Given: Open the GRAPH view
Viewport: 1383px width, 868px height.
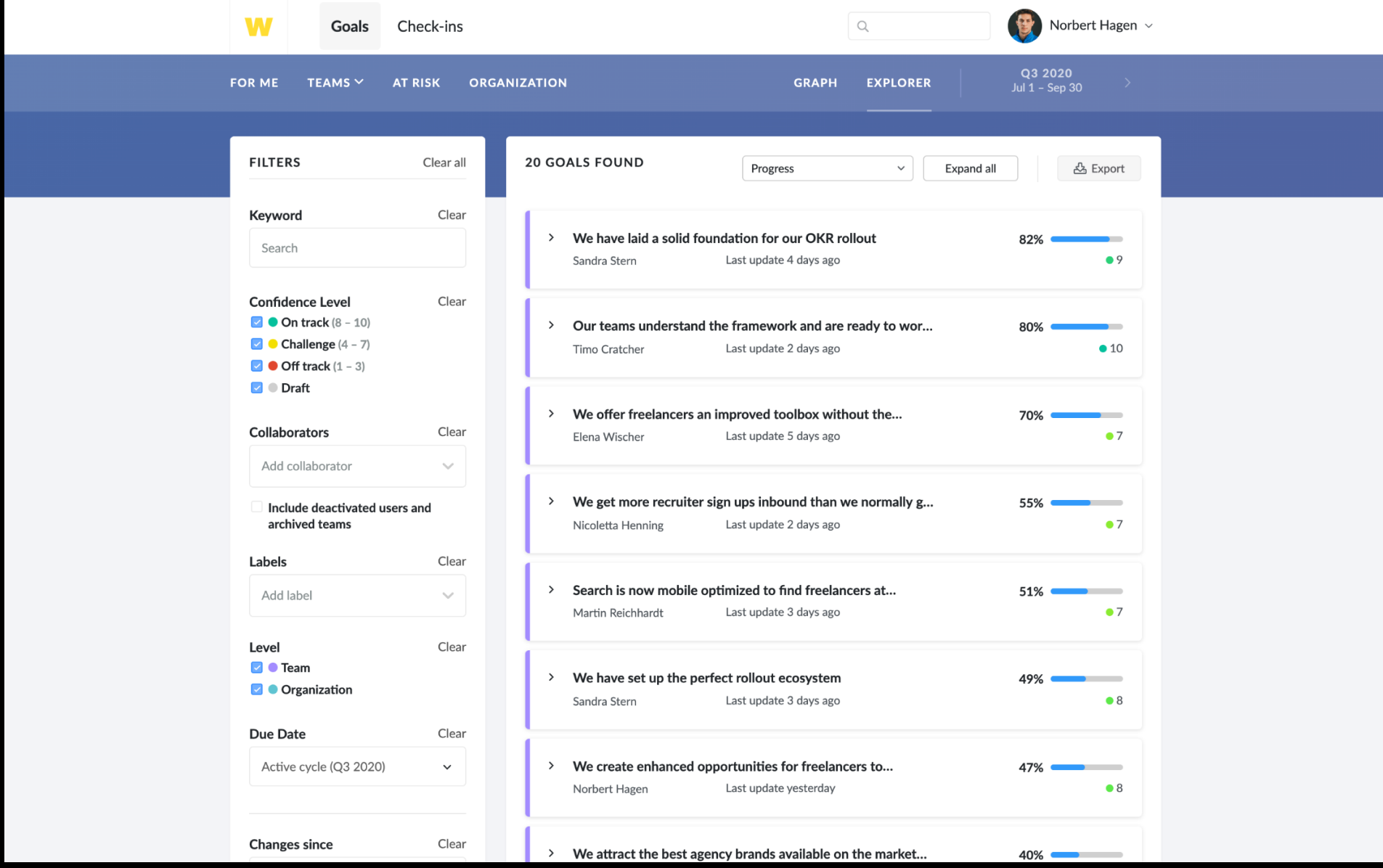Looking at the screenshot, I should pyautogui.click(x=815, y=83).
